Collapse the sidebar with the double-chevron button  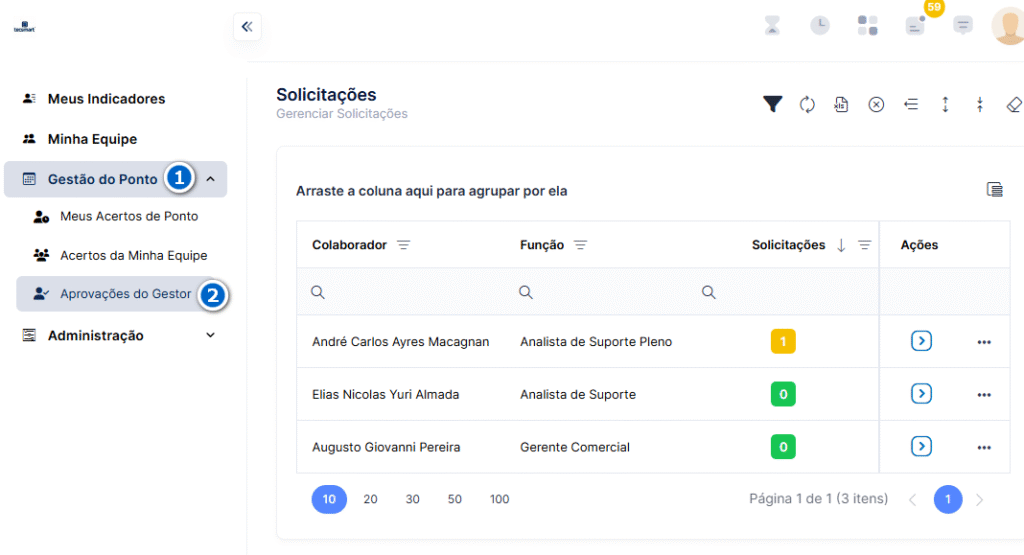[x=247, y=27]
